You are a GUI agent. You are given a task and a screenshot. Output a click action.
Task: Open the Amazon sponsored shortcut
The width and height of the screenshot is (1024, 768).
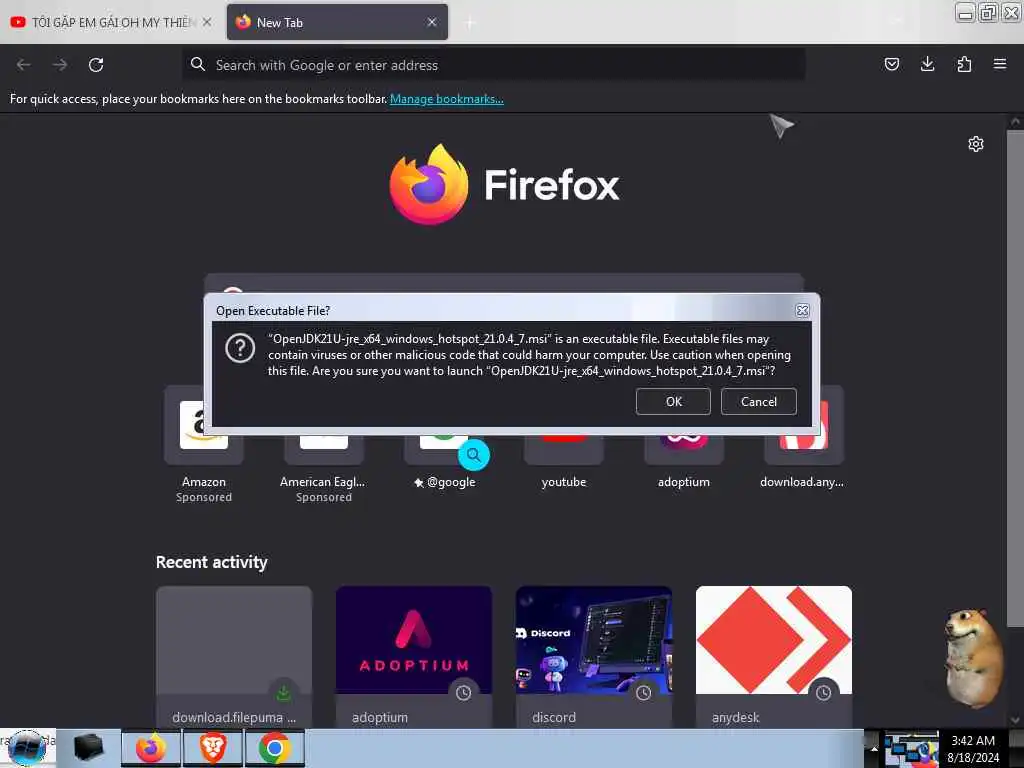click(204, 445)
